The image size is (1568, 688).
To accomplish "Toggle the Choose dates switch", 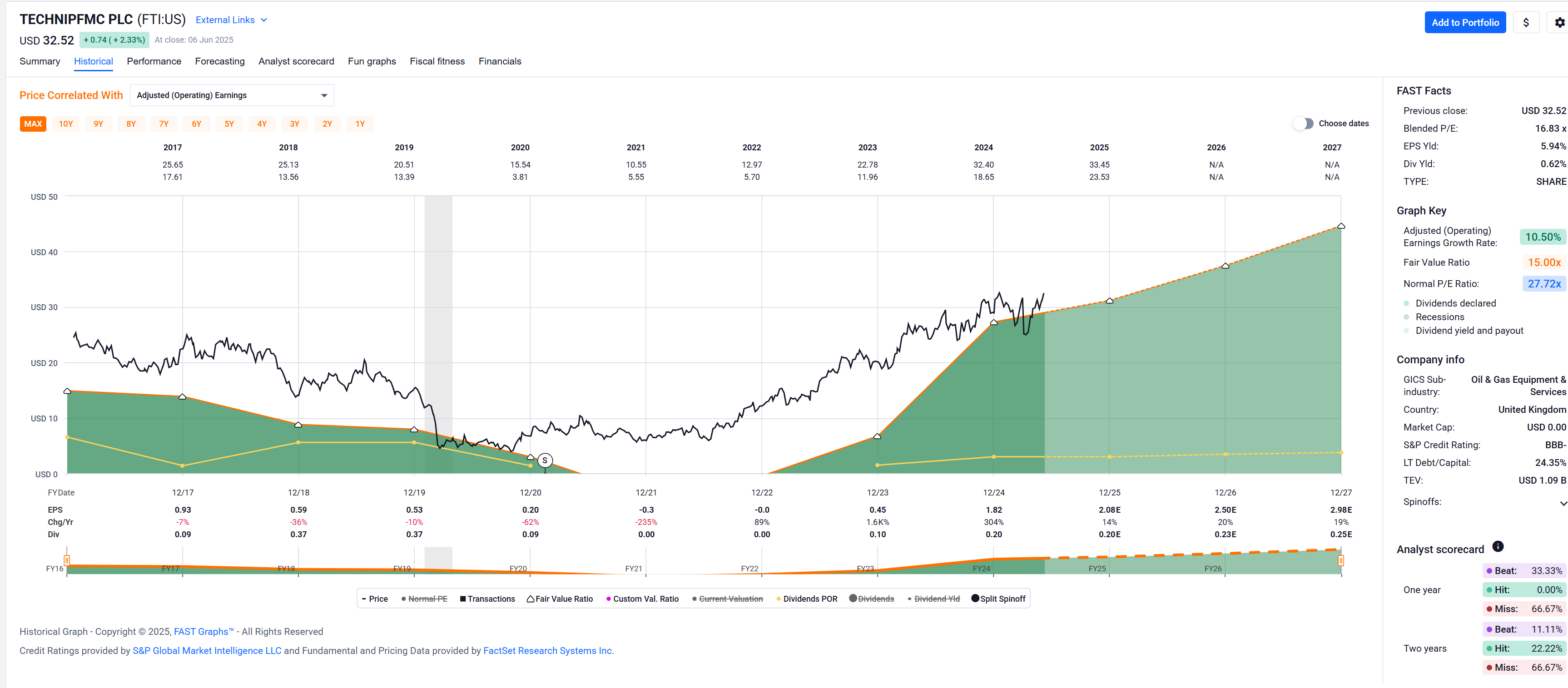I will 1304,124.
